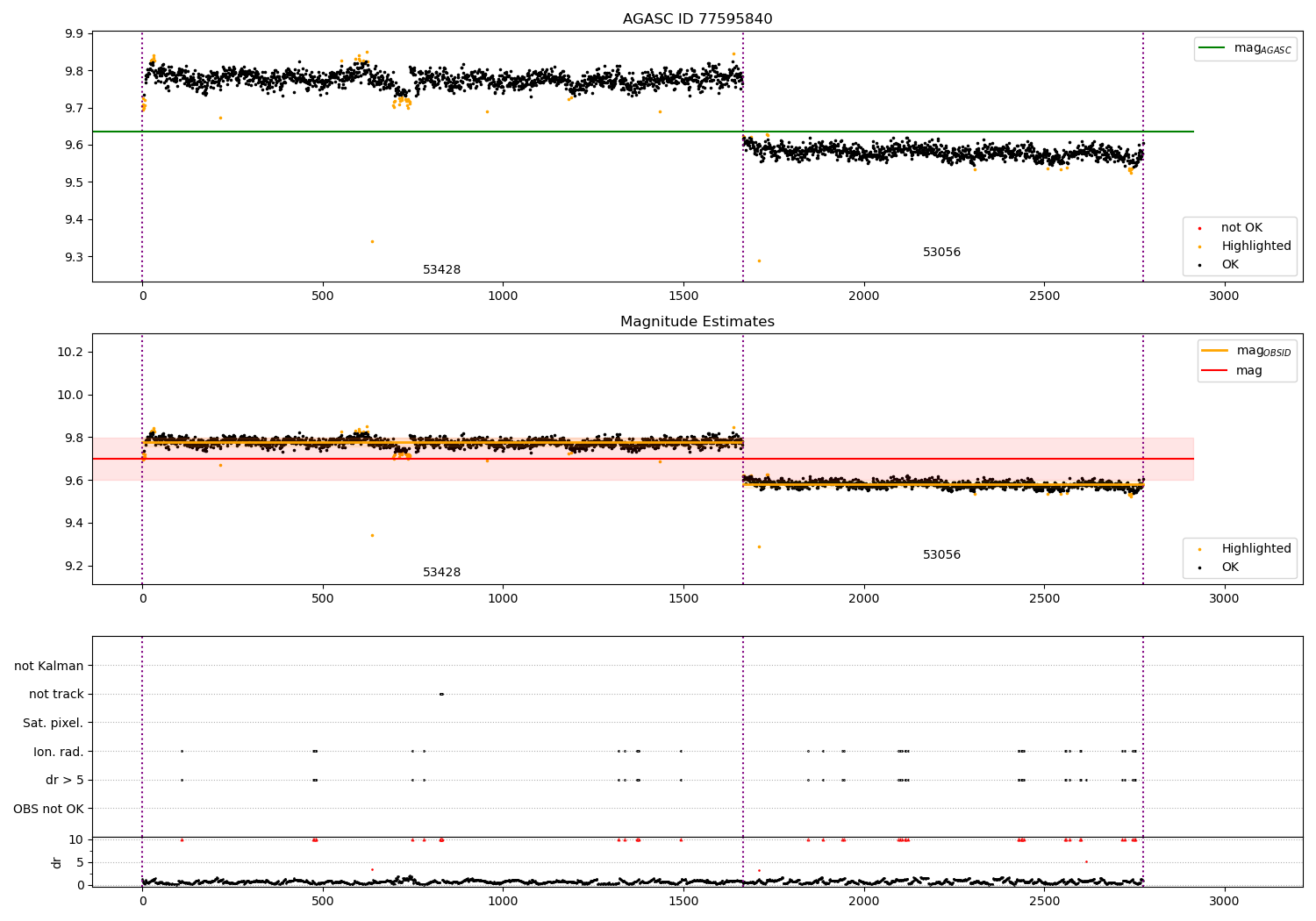Click the "Magnitude Estimates" plot title

pos(697,322)
